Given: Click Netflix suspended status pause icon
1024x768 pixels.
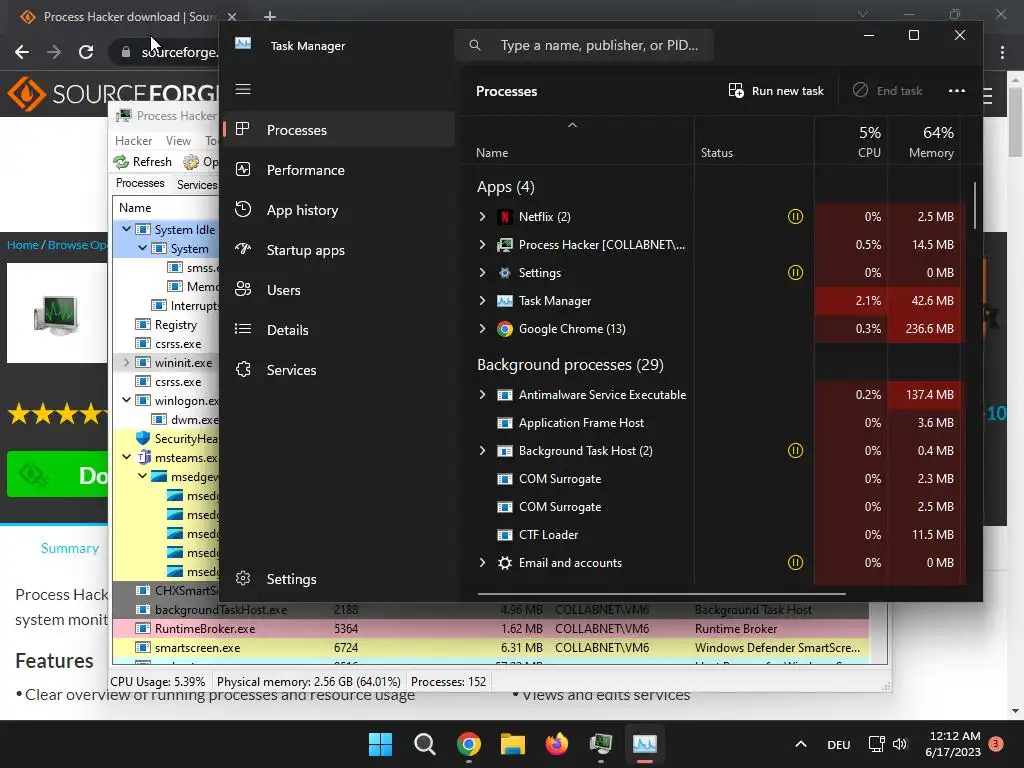Looking at the screenshot, I should point(795,216).
